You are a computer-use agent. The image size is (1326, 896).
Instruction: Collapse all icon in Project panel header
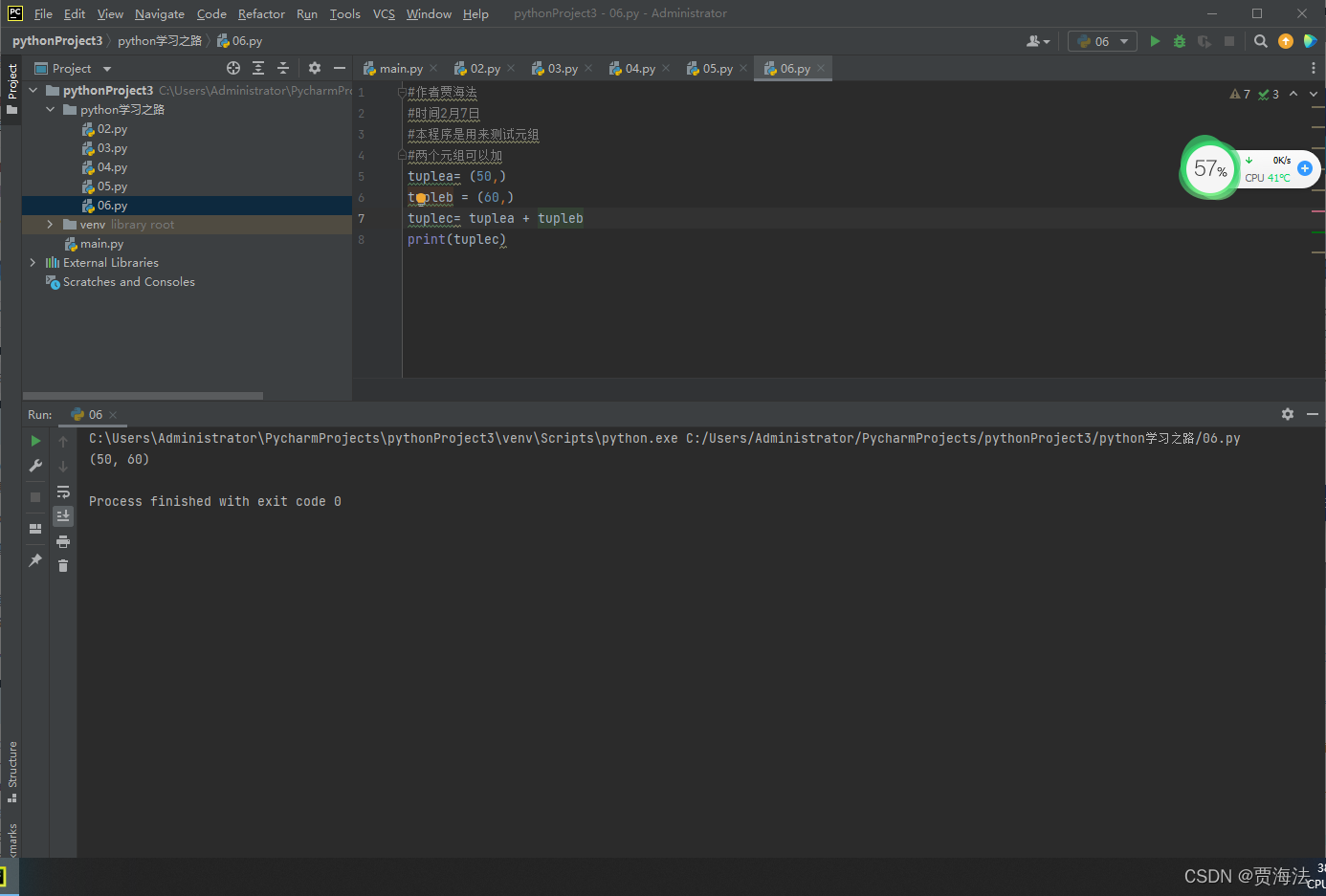283,68
